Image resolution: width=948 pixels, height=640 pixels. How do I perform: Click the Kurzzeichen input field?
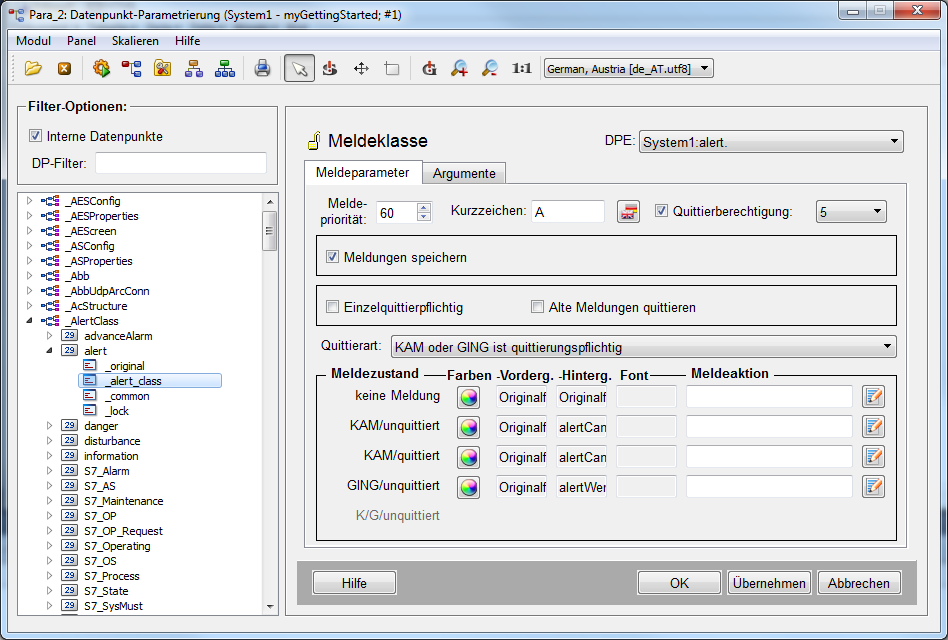(x=568, y=212)
